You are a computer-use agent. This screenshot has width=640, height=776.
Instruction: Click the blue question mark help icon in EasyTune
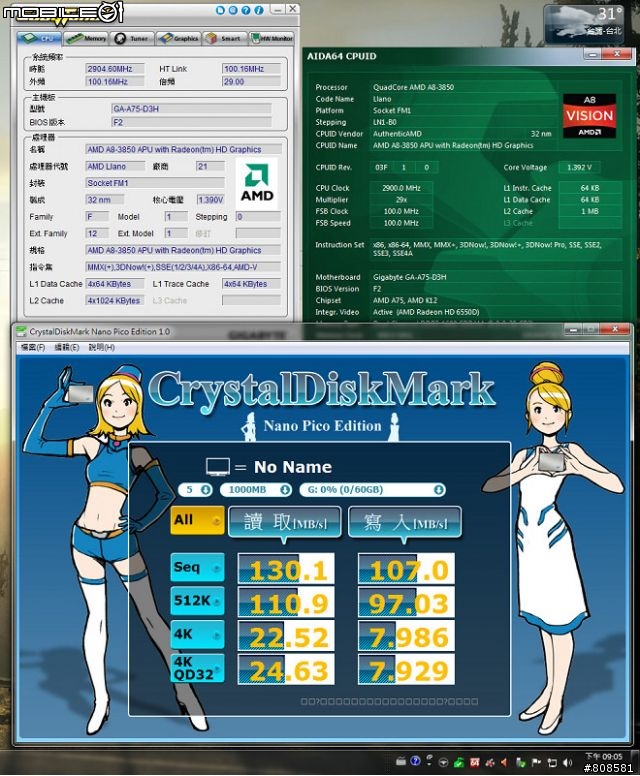tap(246, 9)
